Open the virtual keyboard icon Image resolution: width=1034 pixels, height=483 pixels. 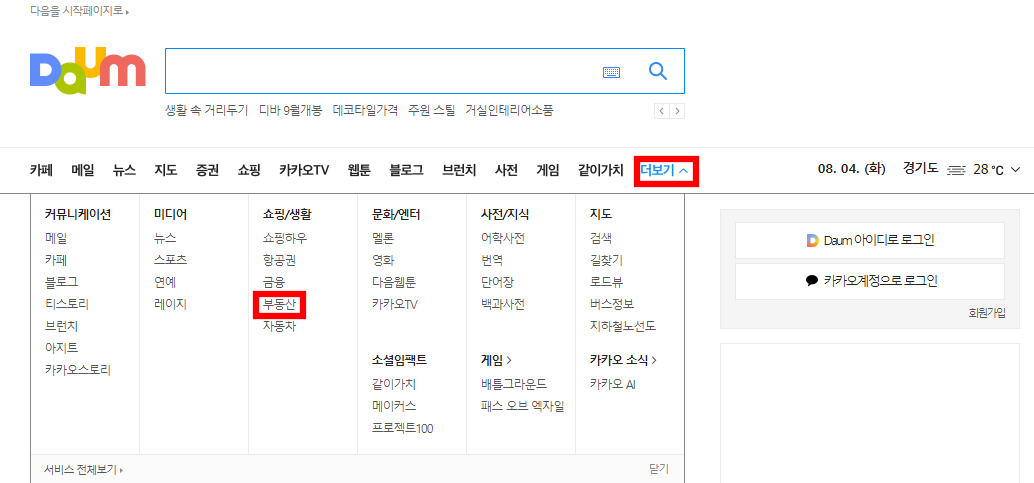(x=611, y=72)
